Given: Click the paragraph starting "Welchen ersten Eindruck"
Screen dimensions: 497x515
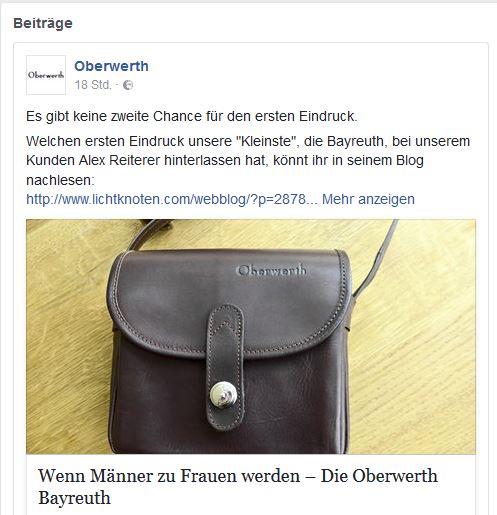Looking at the screenshot, I should (248, 161).
